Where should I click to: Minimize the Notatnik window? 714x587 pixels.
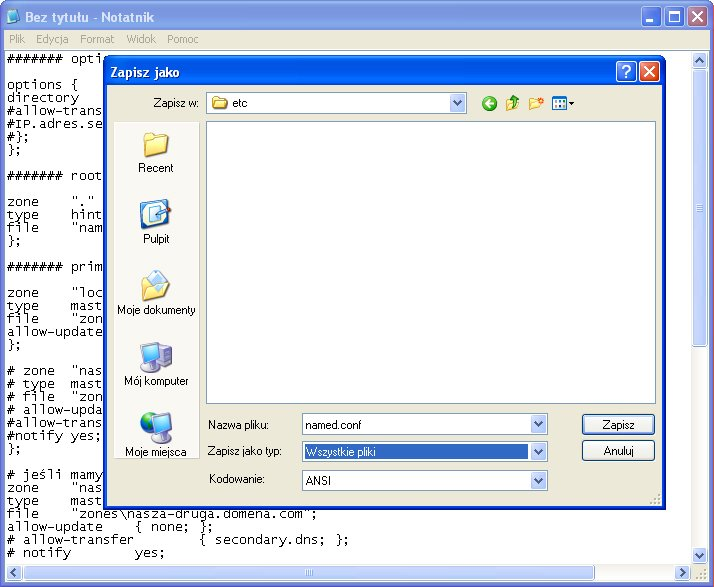pos(650,17)
